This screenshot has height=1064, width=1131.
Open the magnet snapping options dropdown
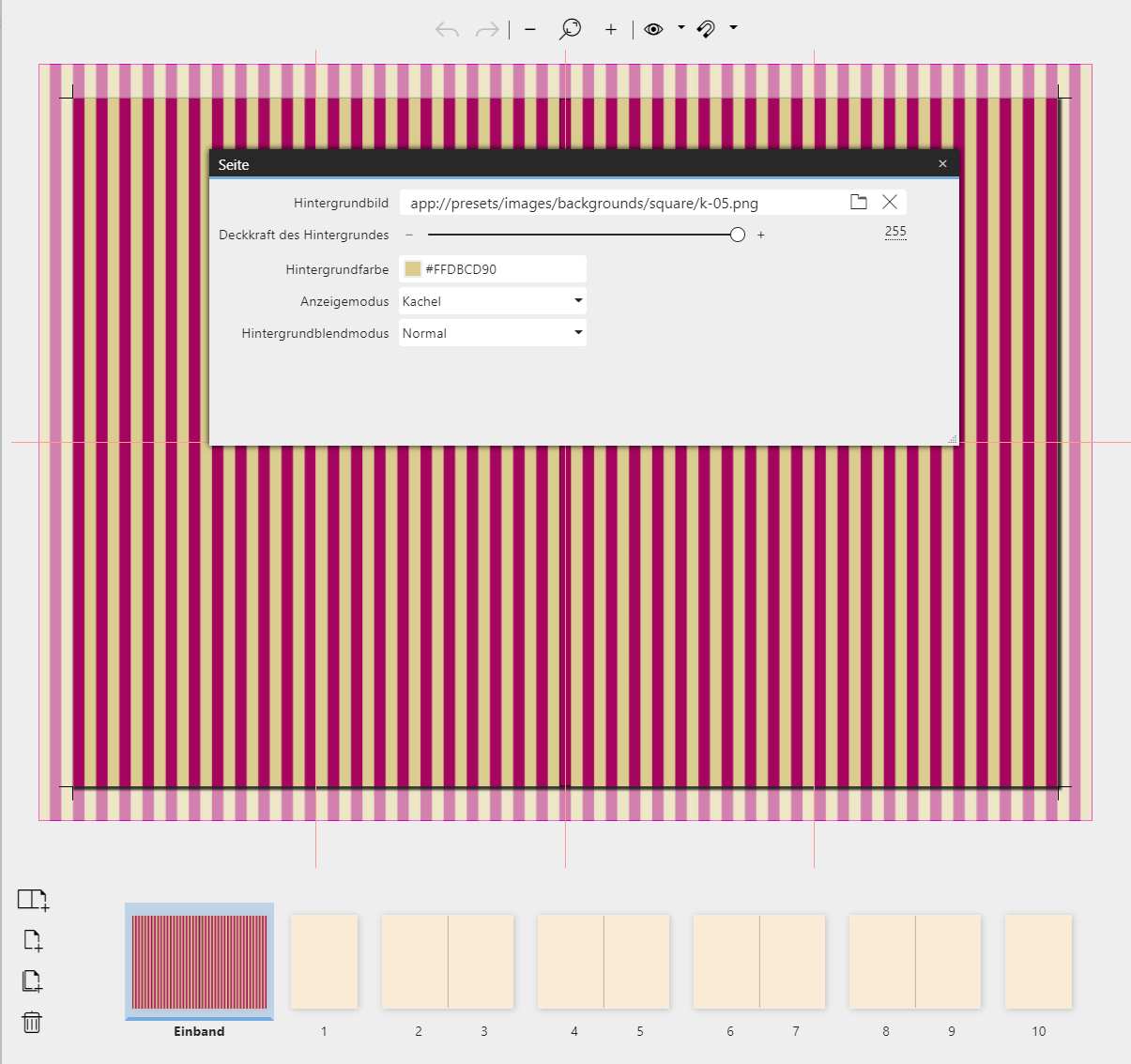pyautogui.click(x=733, y=28)
